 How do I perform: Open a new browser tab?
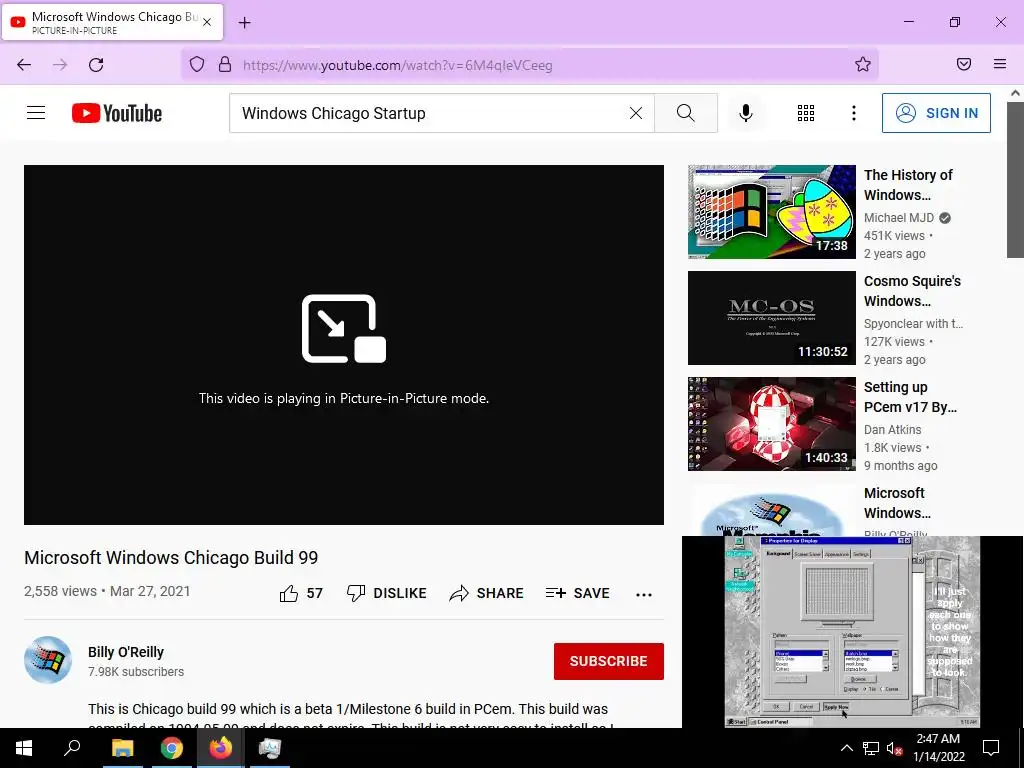point(244,23)
